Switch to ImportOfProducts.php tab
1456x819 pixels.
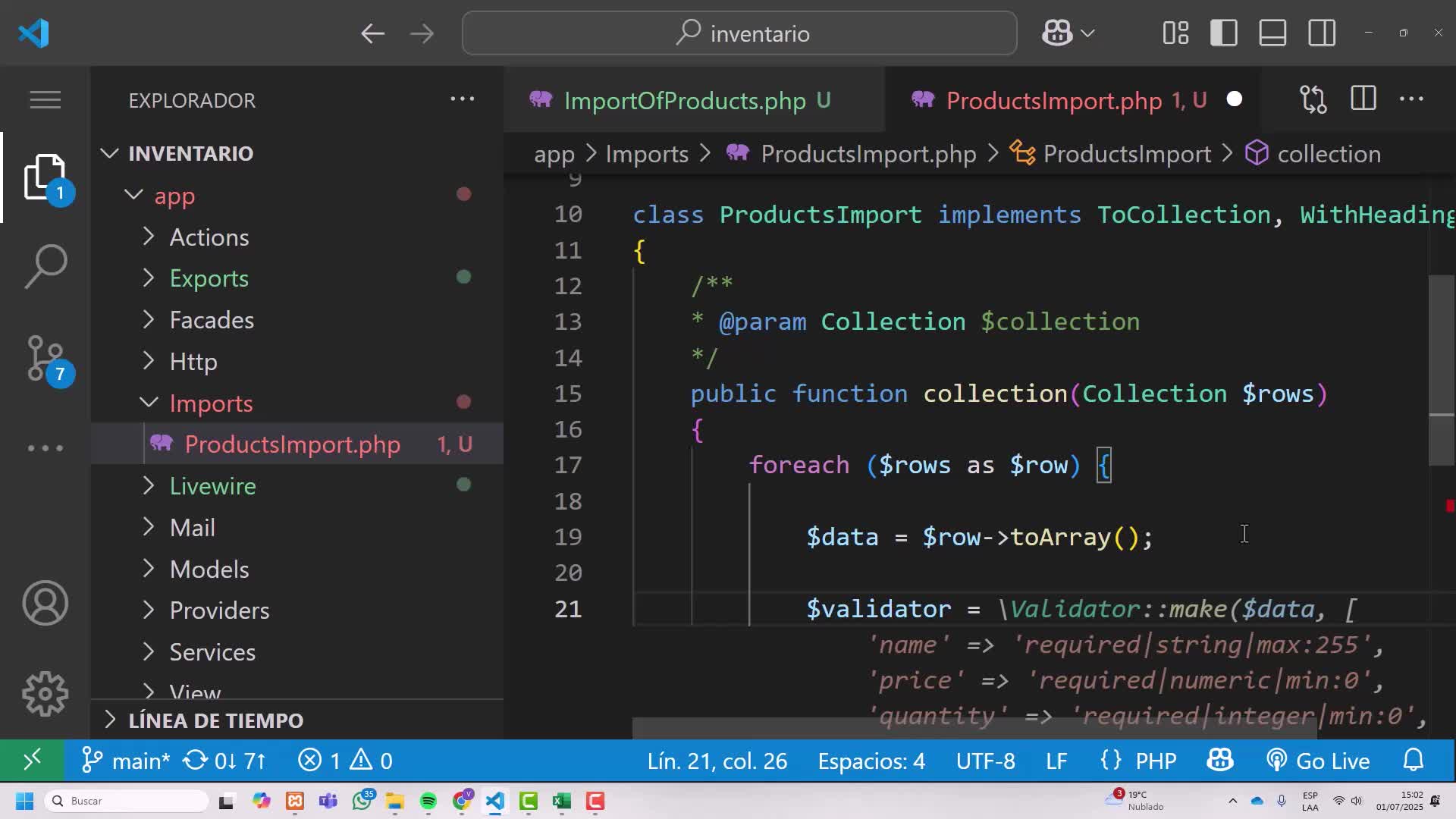point(694,100)
